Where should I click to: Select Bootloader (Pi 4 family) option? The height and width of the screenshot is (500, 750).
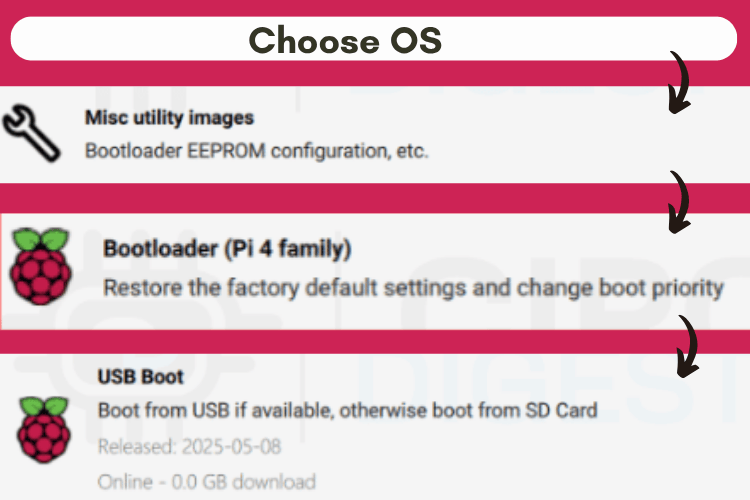point(227,247)
